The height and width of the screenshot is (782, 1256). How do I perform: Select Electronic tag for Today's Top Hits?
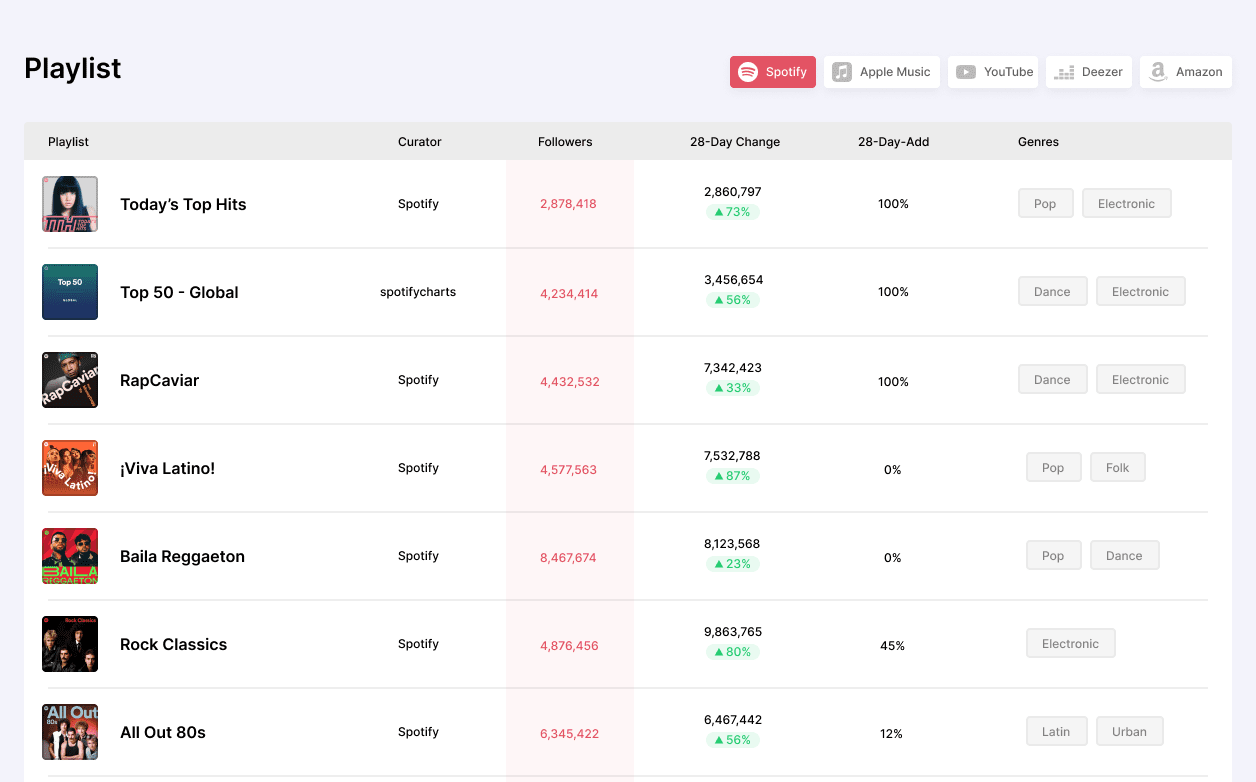click(1126, 204)
